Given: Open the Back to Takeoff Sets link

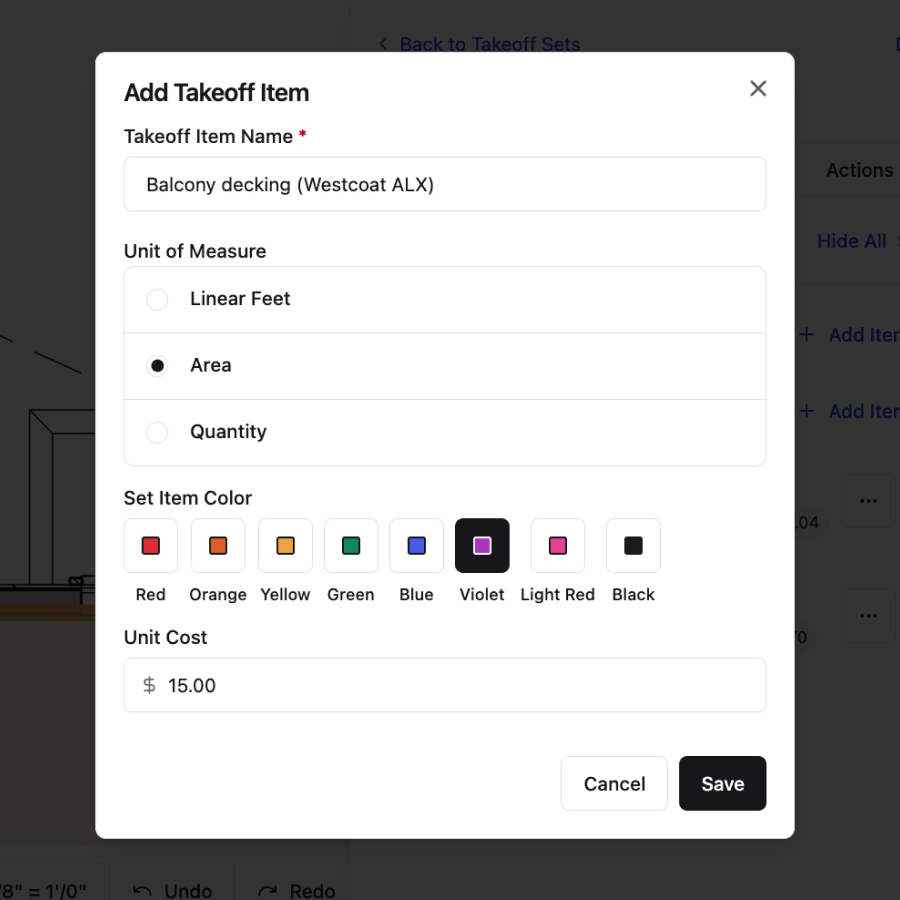Looking at the screenshot, I should [x=490, y=44].
